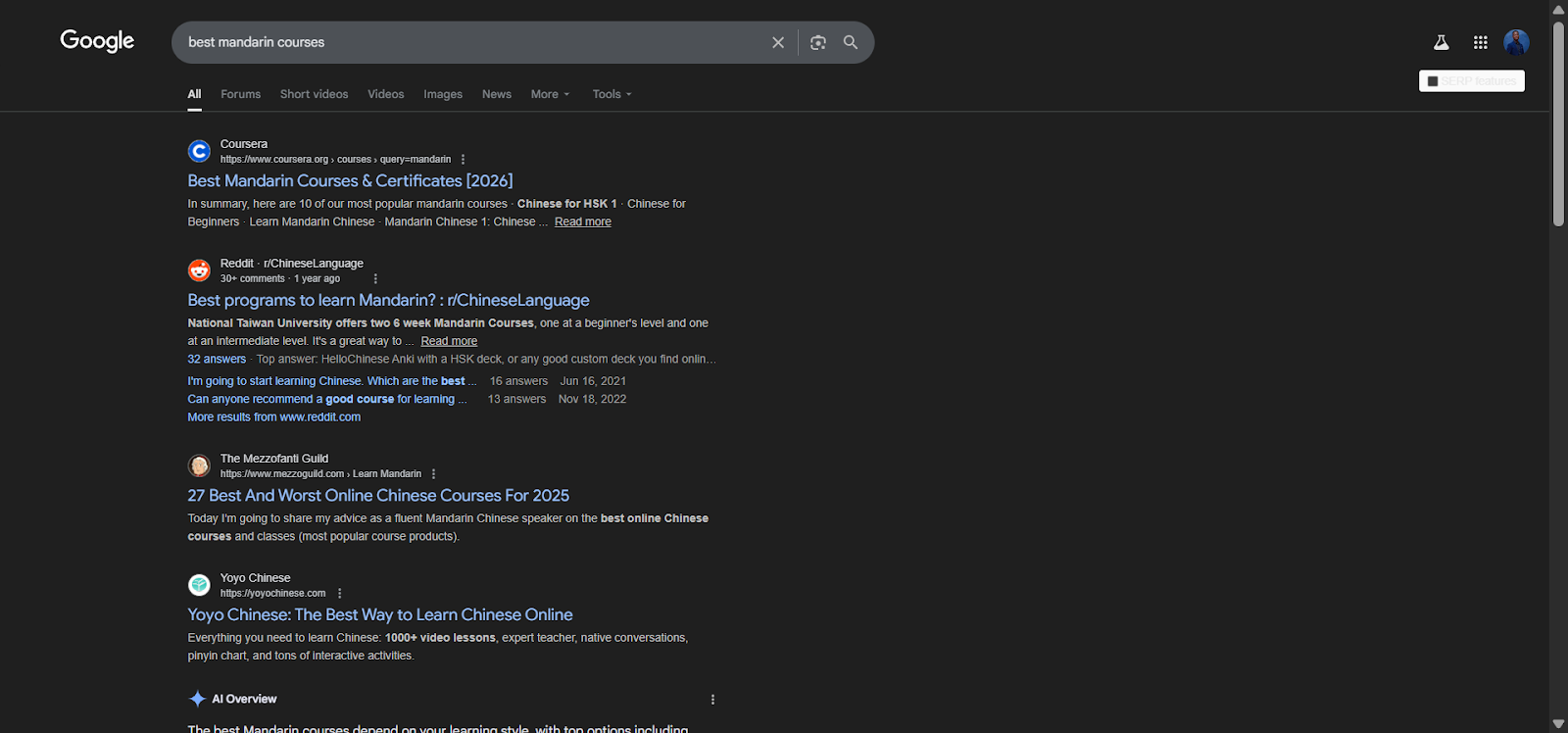
Task: Click the AI Overview heading
Action: 244,700
